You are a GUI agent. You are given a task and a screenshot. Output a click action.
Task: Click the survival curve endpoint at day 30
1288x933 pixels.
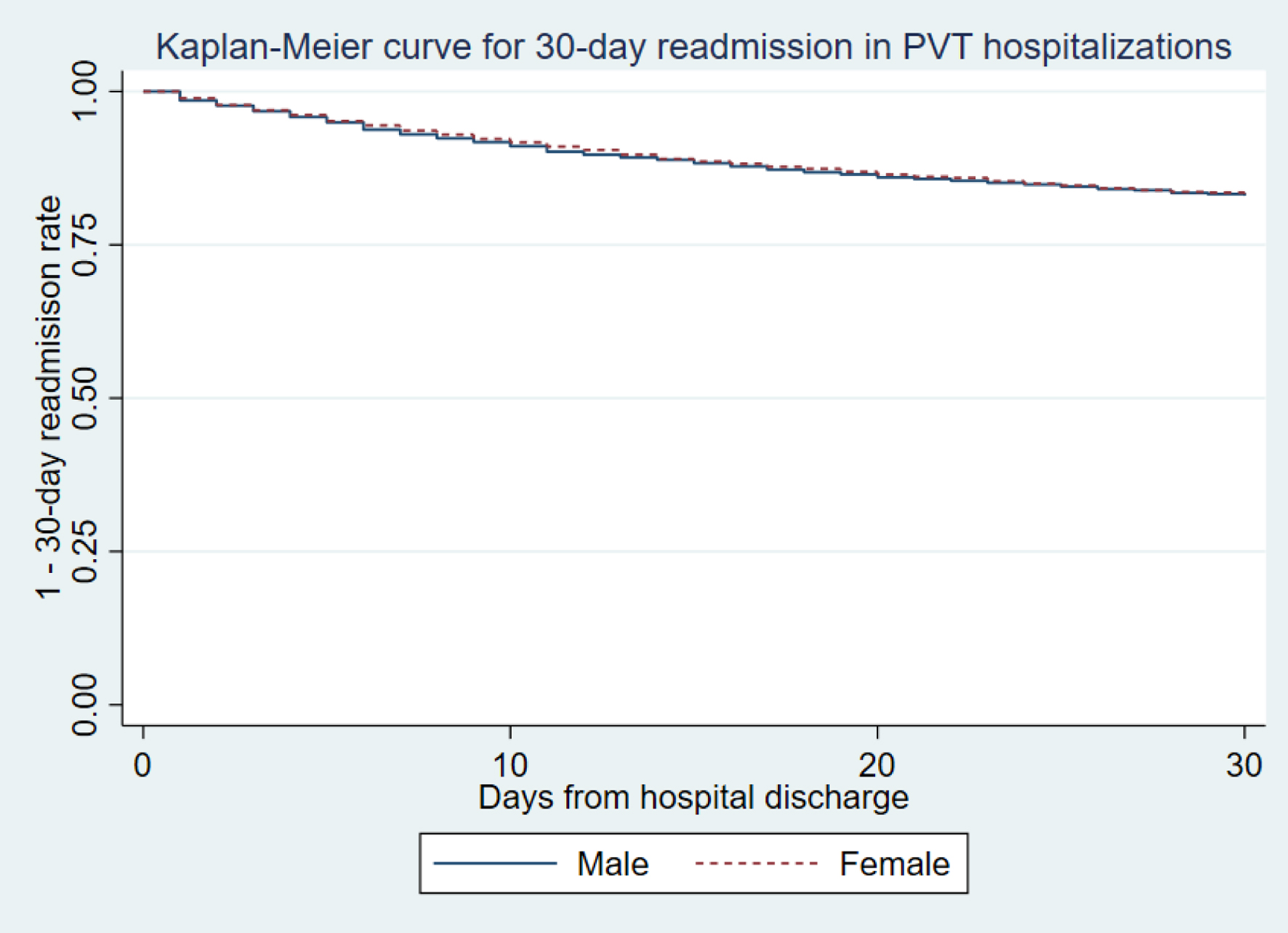tap(1244, 194)
